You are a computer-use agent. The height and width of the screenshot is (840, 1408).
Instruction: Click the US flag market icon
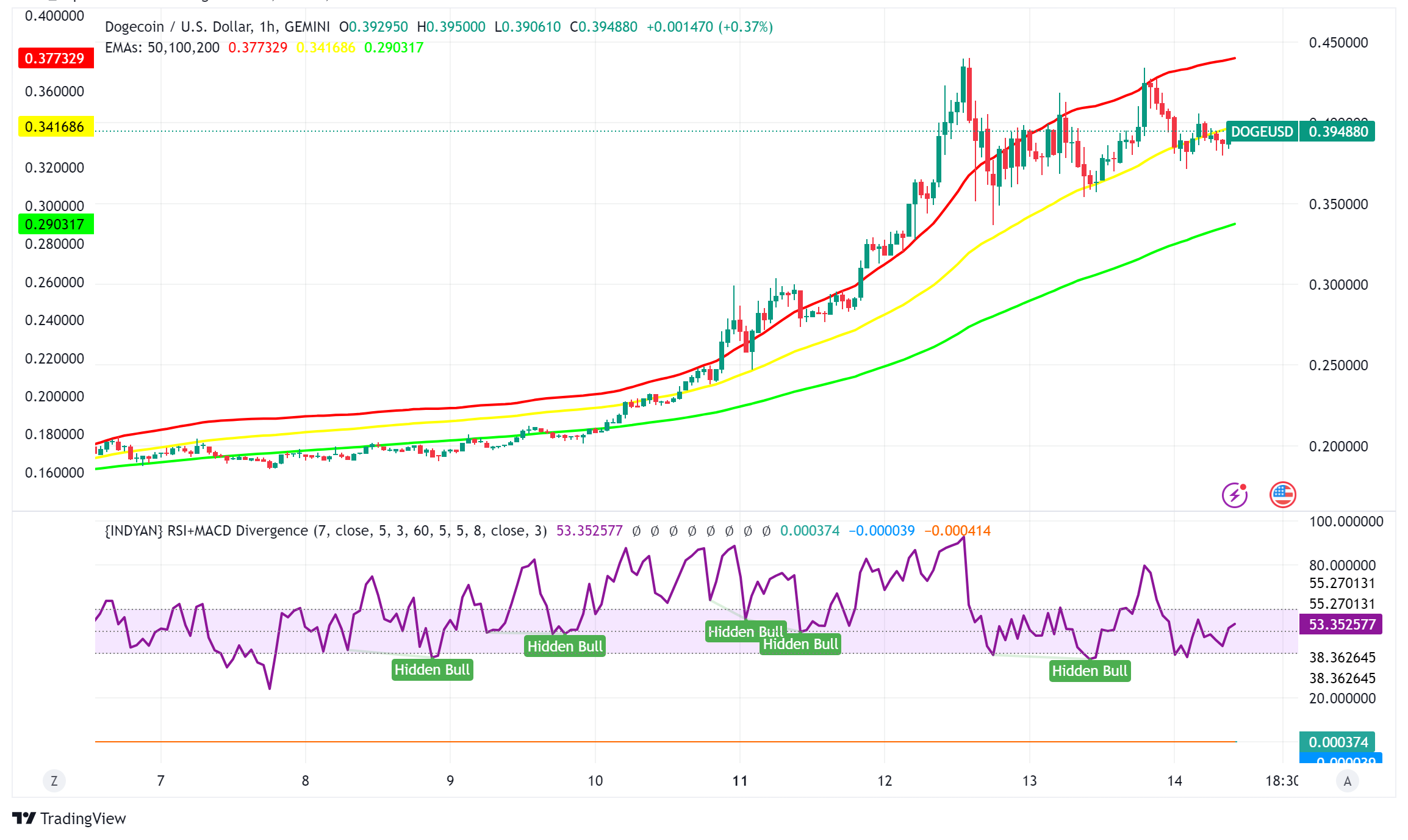[x=1283, y=495]
